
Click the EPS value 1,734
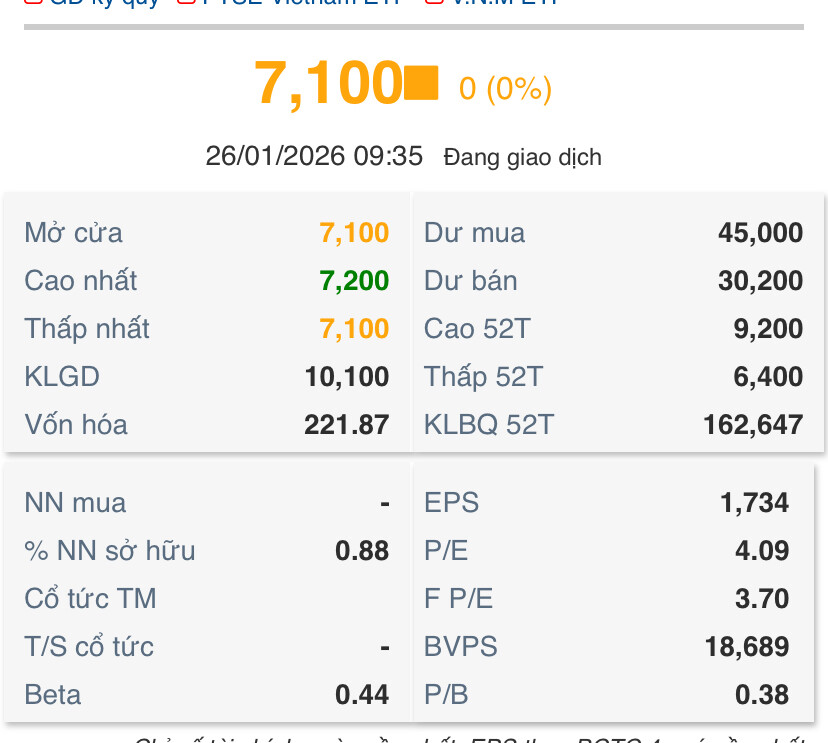pyautogui.click(x=755, y=503)
